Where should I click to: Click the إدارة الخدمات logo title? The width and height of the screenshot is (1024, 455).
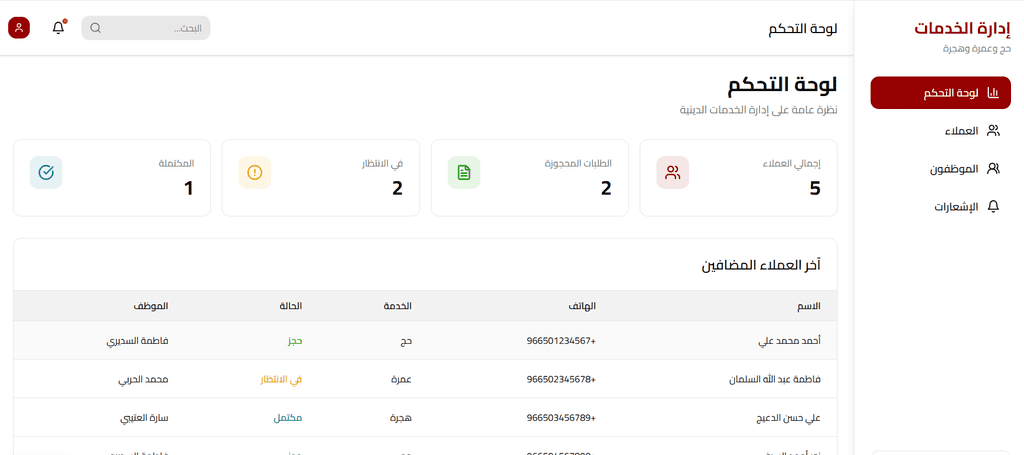962,29
